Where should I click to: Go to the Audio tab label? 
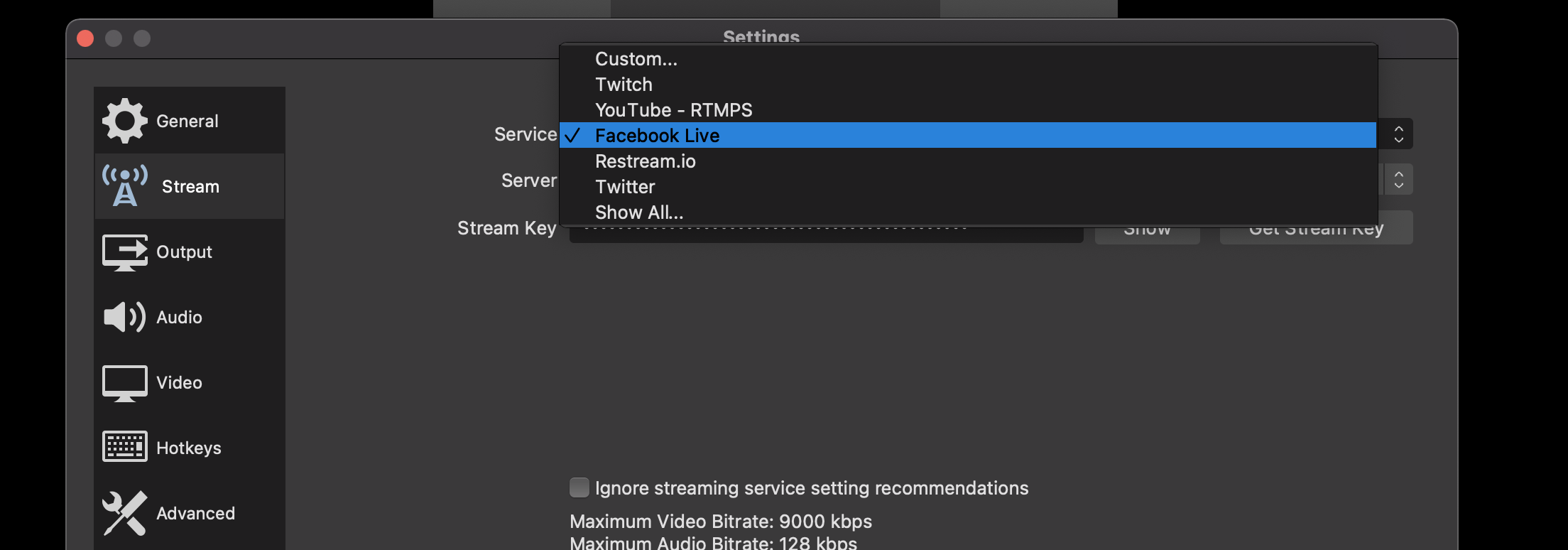tap(179, 317)
